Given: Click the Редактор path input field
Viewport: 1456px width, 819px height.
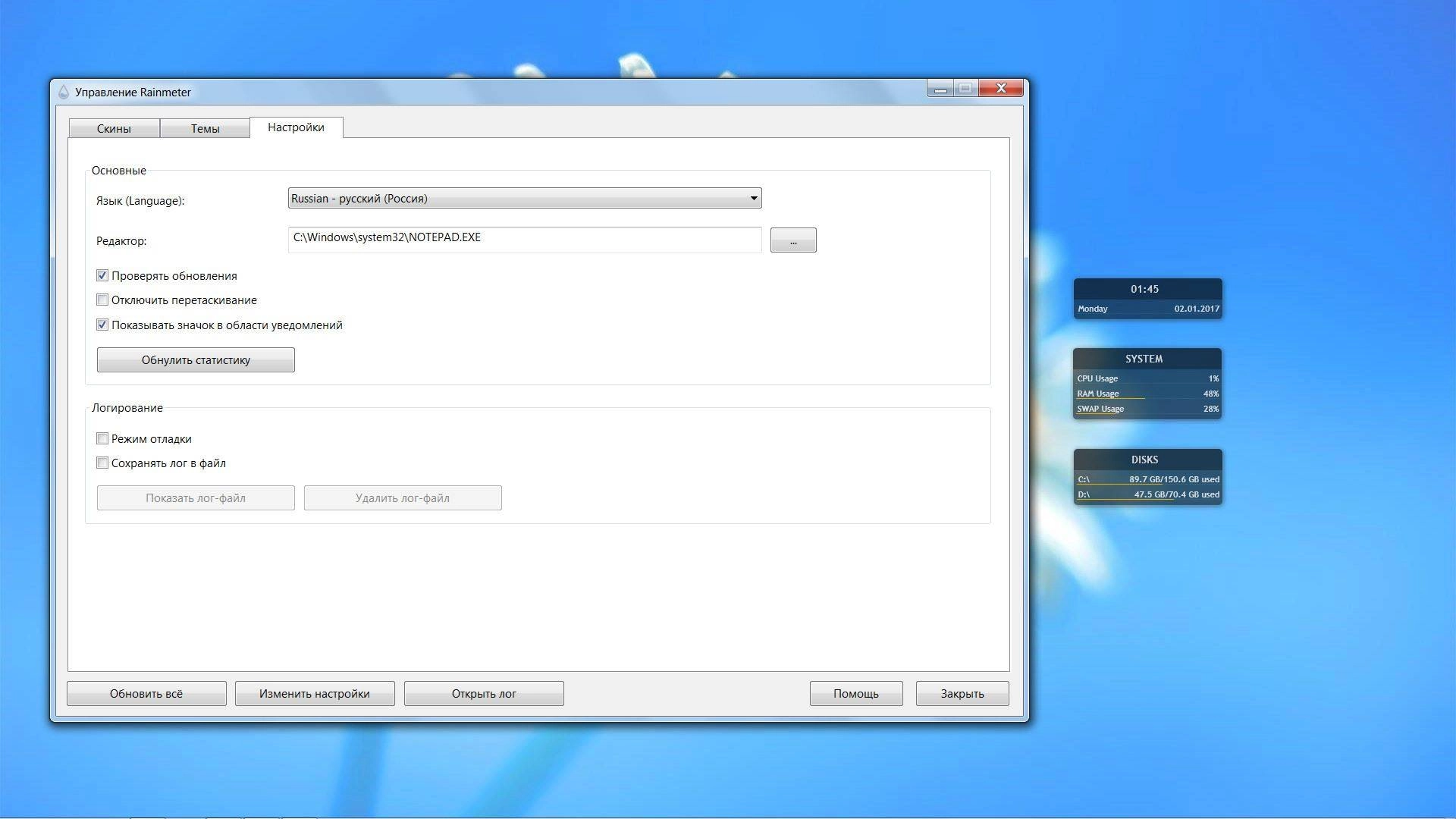Looking at the screenshot, I should [x=525, y=239].
